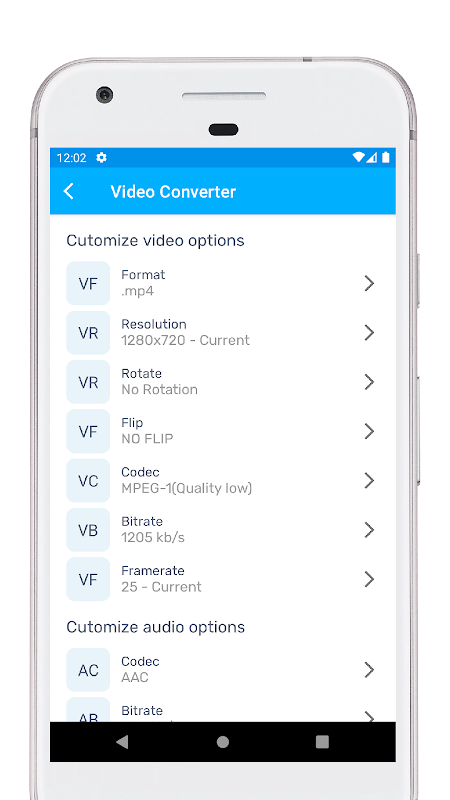This screenshot has height=800, width=450.
Task: Tap the VF icon next to Format
Action: pyautogui.click(x=88, y=283)
